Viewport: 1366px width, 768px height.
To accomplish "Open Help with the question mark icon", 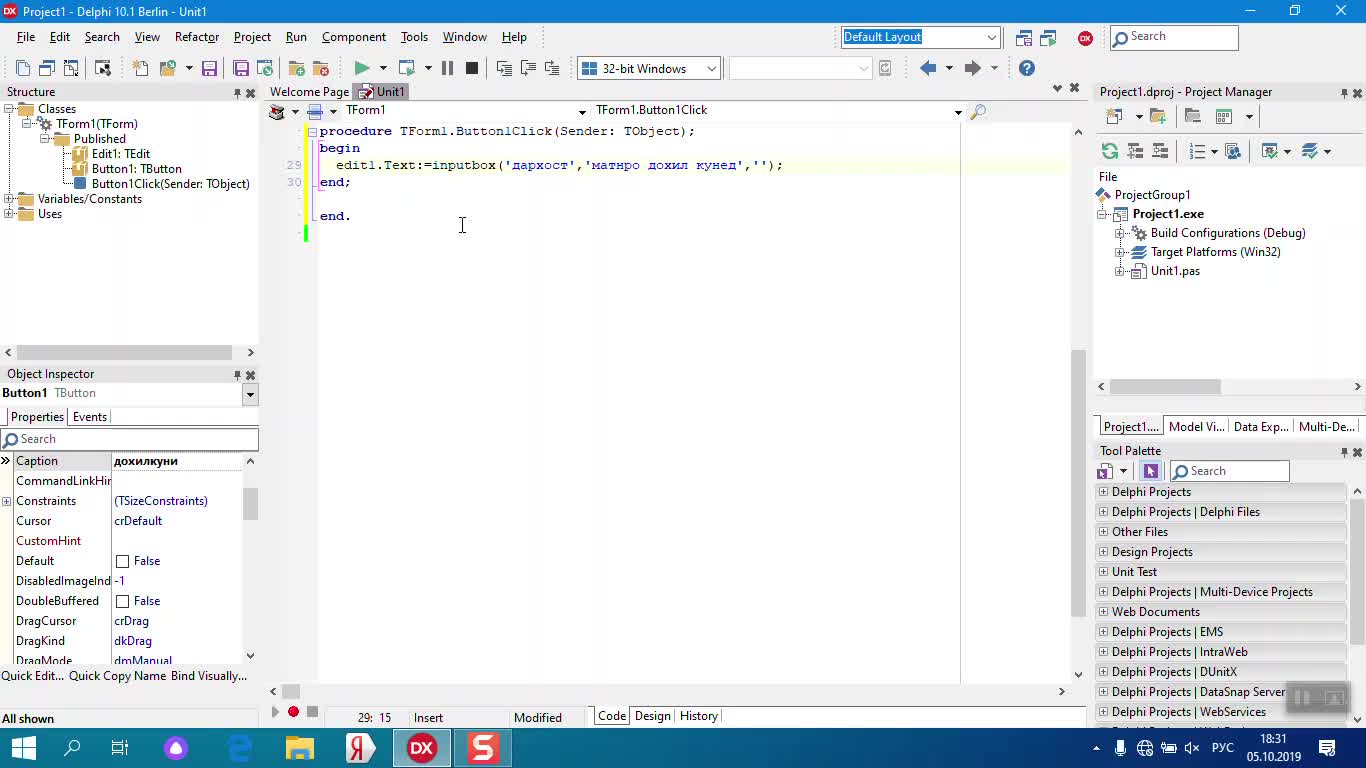I will (x=1027, y=68).
